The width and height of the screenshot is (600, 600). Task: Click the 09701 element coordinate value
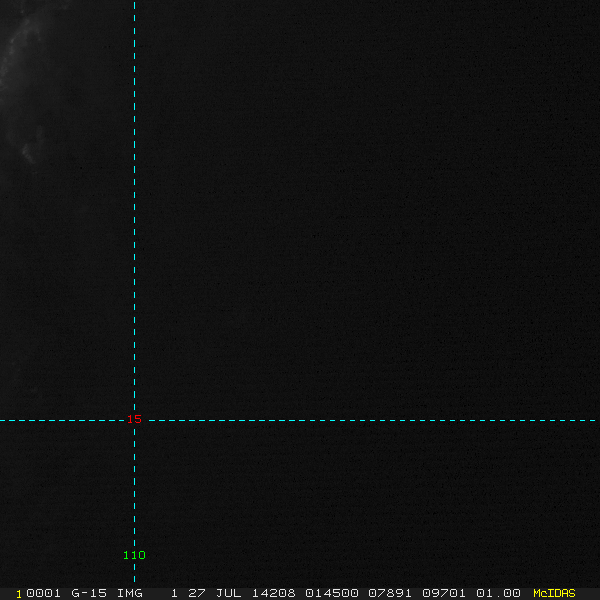[x=444, y=593]
